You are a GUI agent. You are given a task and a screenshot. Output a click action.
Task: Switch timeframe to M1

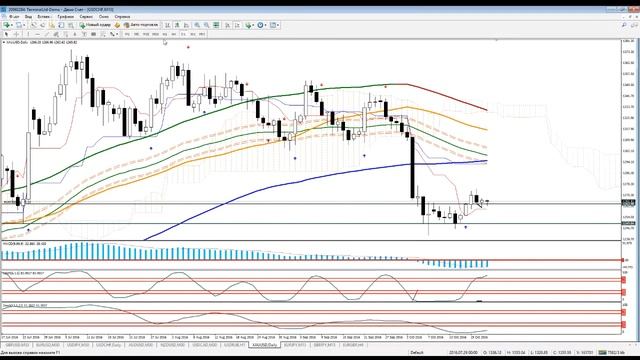[x=127, y=34]
